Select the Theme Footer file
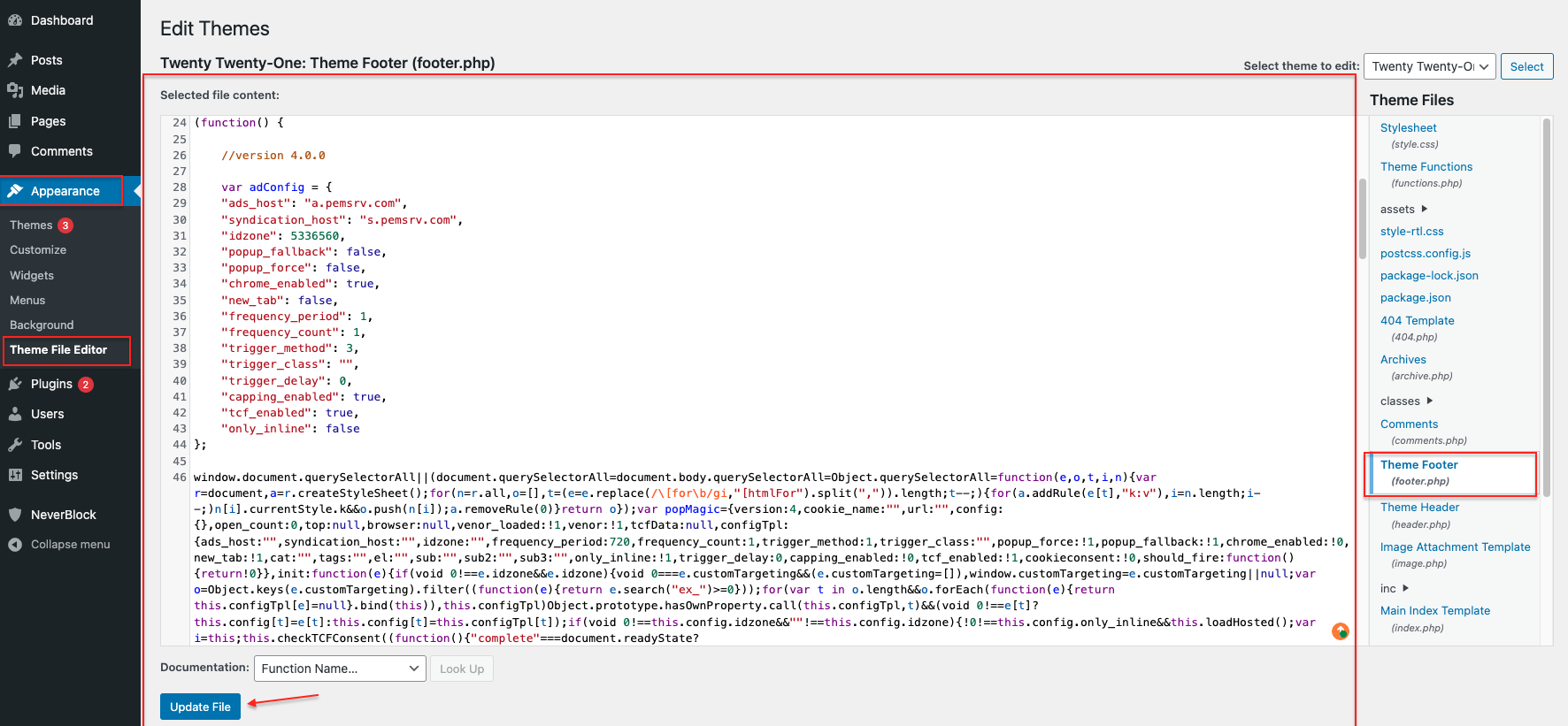Screen dimensions: 1568x726 pos(1418,465)
